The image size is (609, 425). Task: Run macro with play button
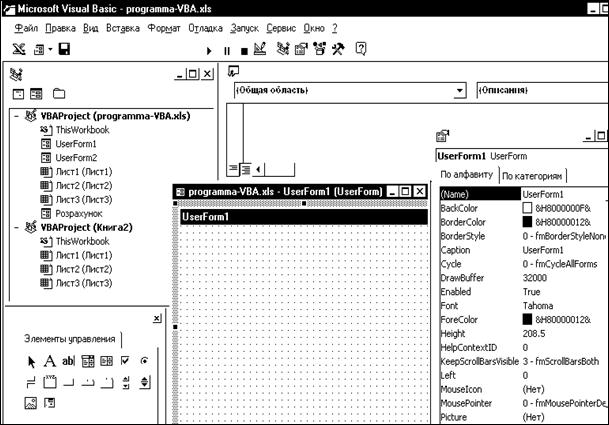tap(209, 51)
